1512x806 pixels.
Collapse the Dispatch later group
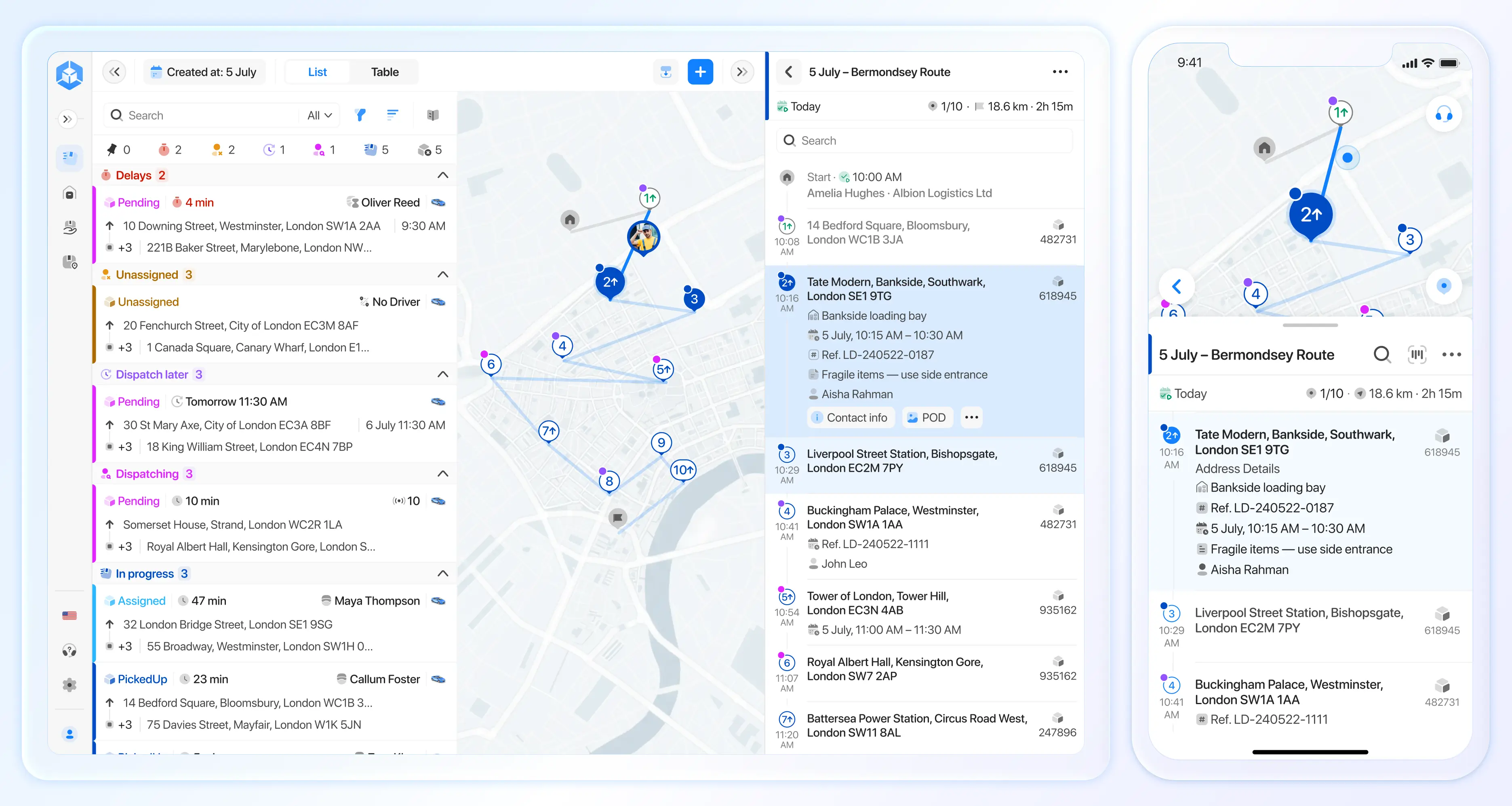pyautogui.click(x=443, y=375)
